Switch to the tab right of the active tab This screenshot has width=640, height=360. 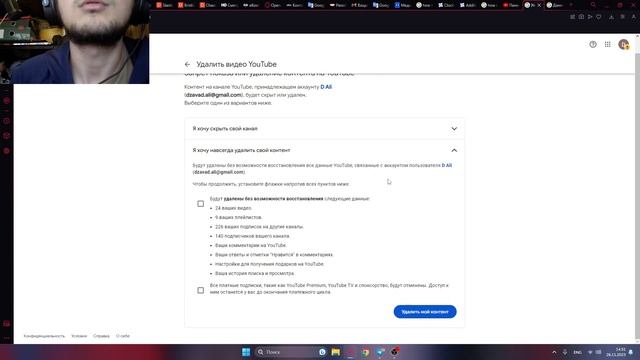(555, 5)
